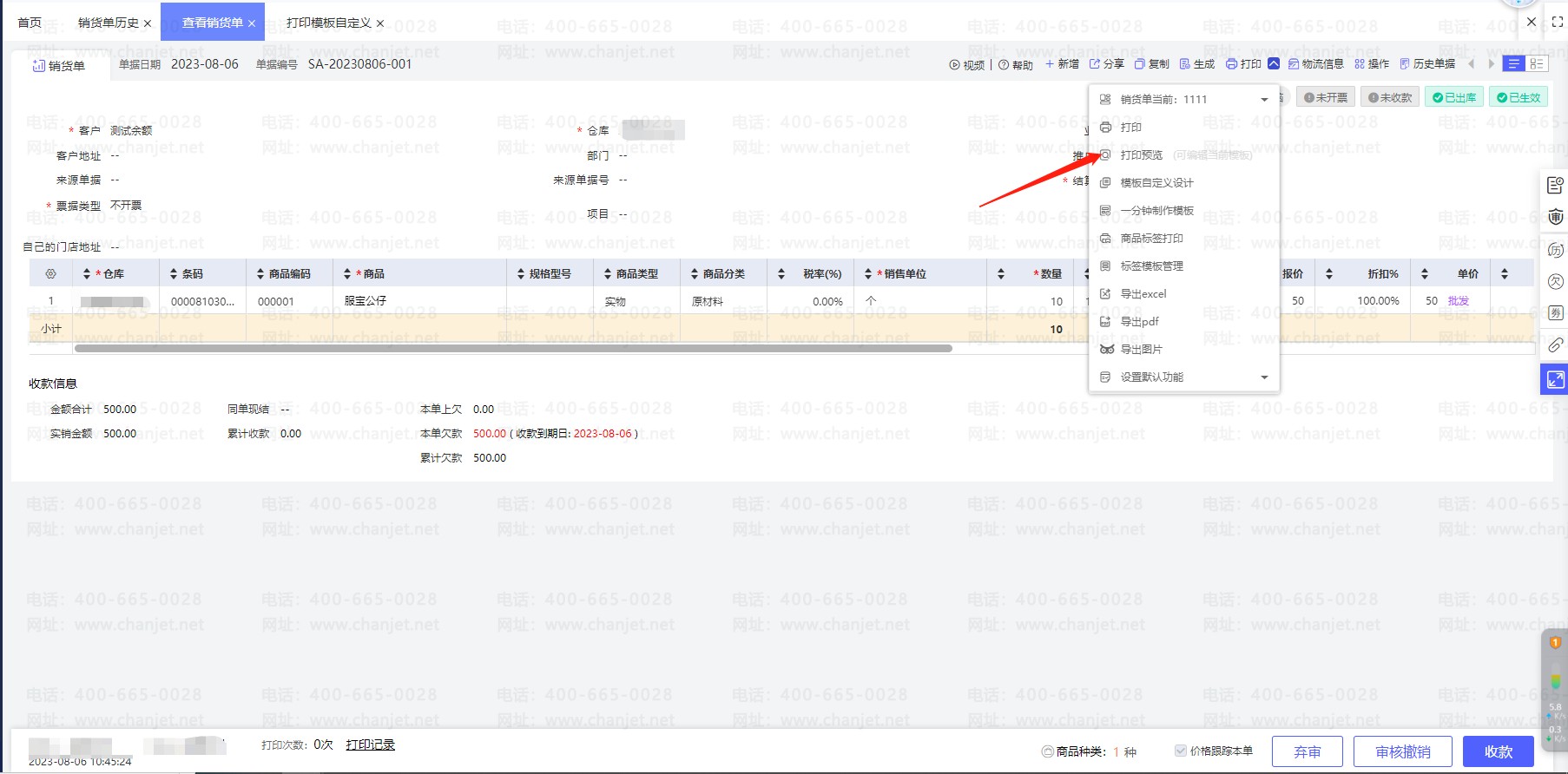
Task: Collapse the print menu with blue arrow
Action: point(1274,63)
